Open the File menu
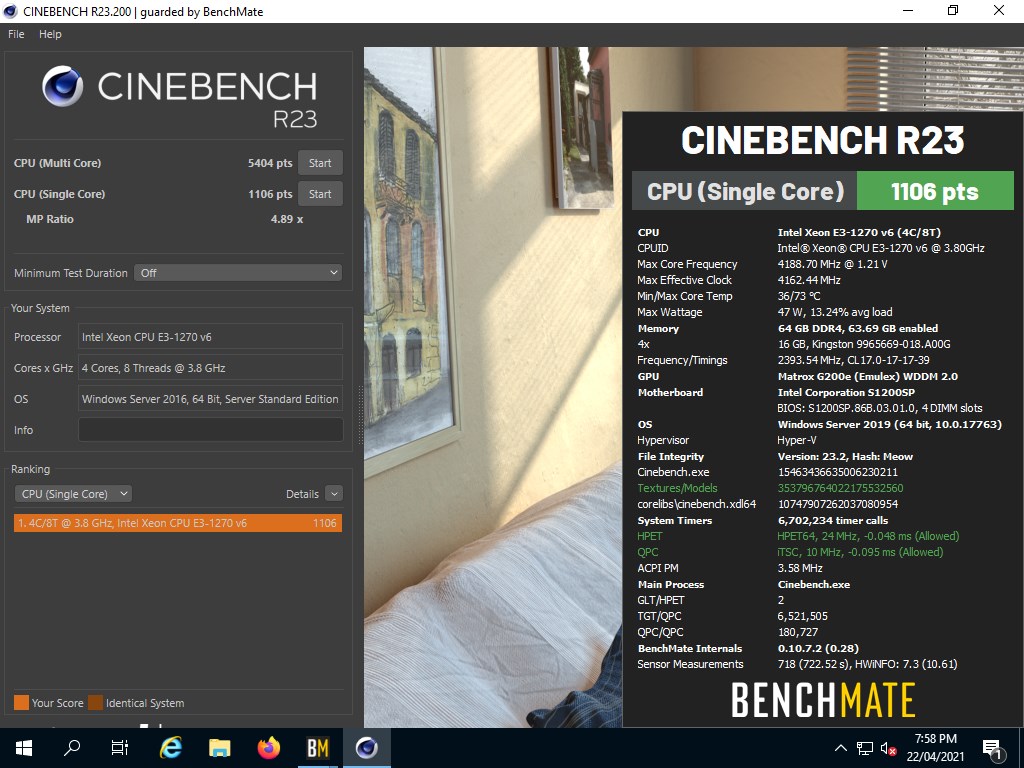This screenshot has width=1024, height=768. 16,34
